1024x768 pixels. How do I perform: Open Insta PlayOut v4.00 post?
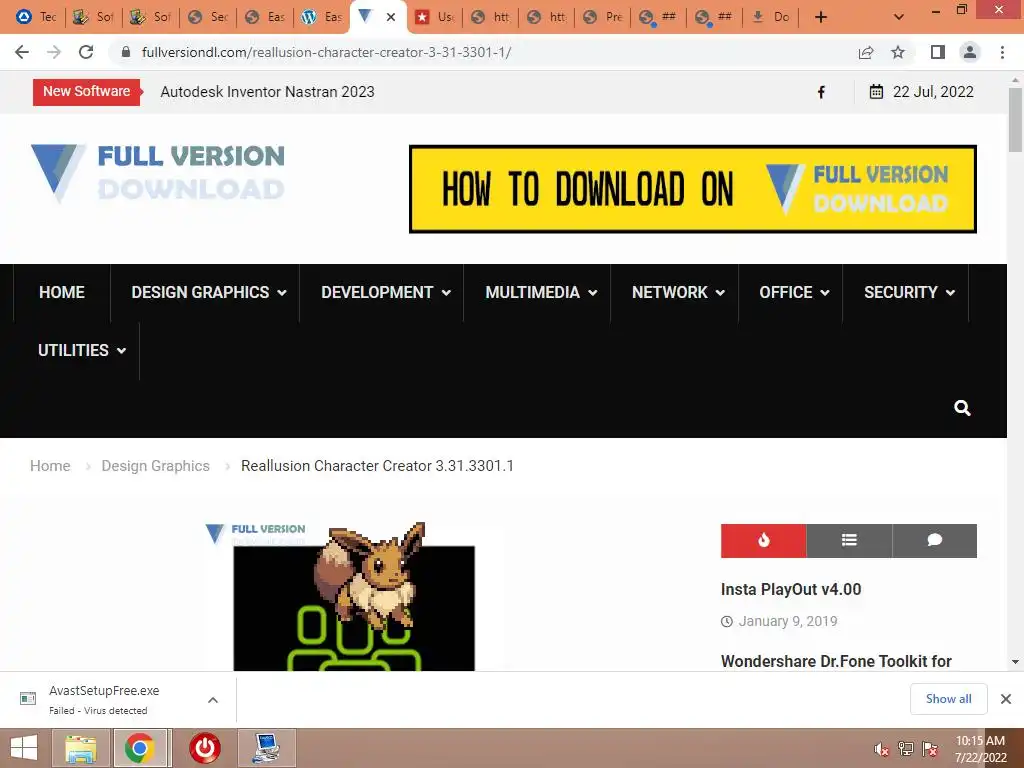pos(791,589)
